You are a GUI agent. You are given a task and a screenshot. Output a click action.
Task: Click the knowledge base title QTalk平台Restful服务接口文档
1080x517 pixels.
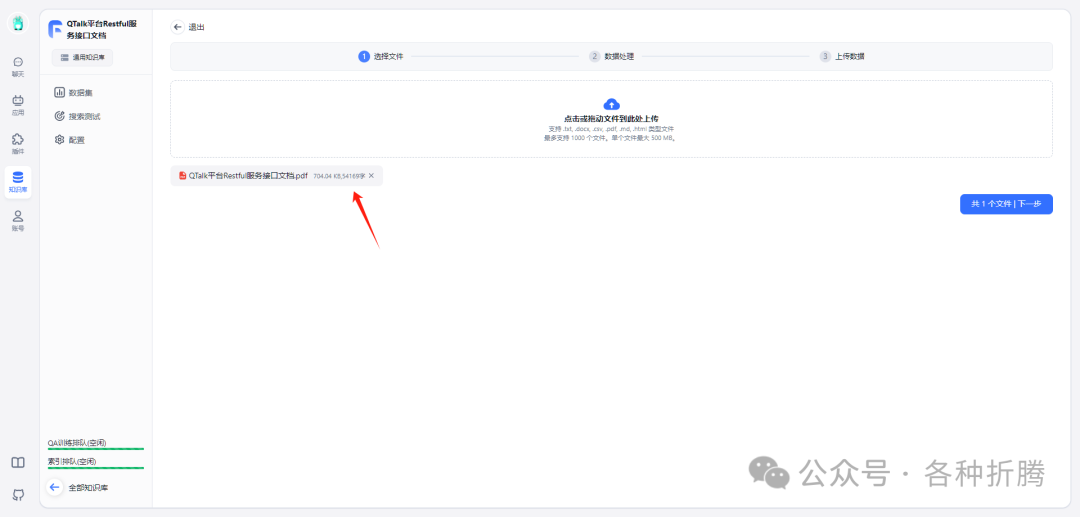pos(102,29)
